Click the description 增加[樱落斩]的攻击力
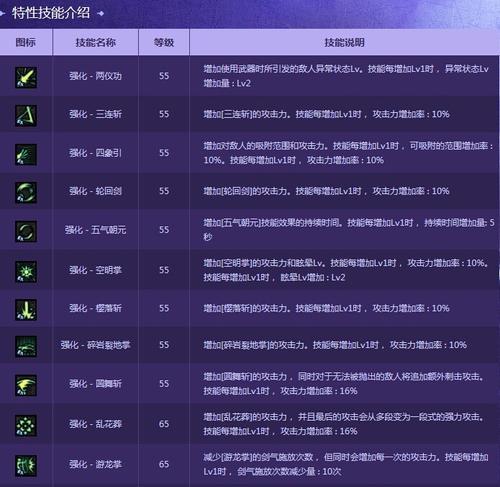500x487 pixels. click(x=326, y=308)
